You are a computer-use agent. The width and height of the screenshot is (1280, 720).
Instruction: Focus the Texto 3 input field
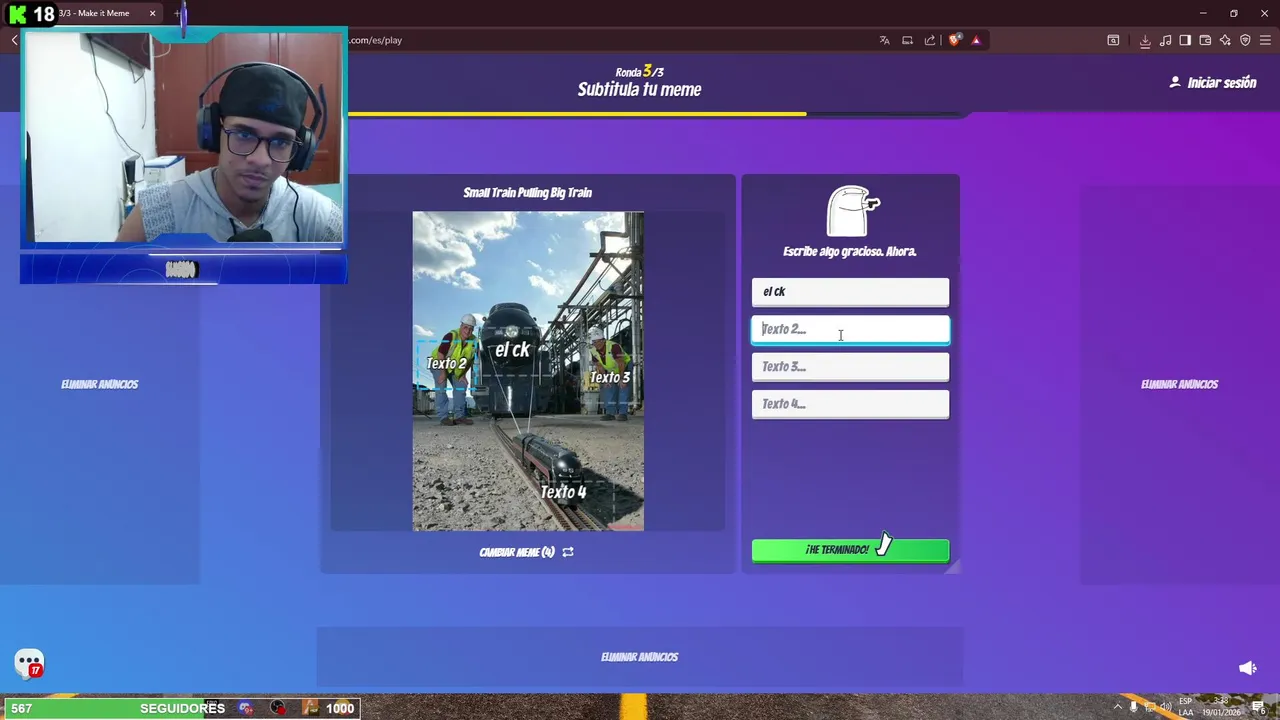pos(850,367)
